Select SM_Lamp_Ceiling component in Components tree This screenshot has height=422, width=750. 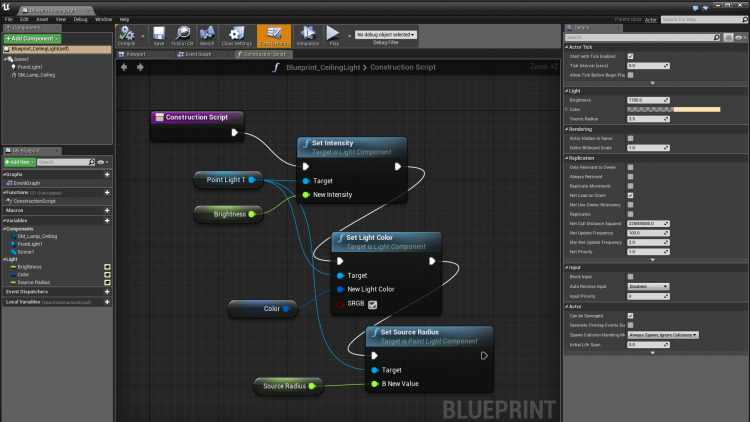point(36,75)
